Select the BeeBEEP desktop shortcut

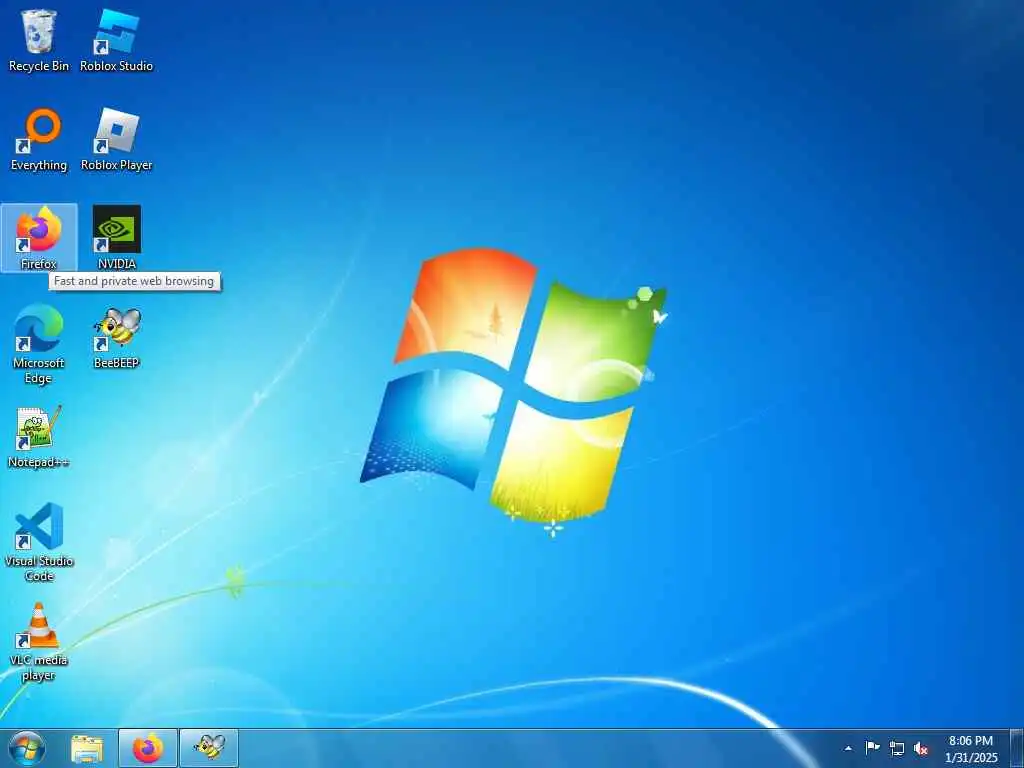[116, 338]
